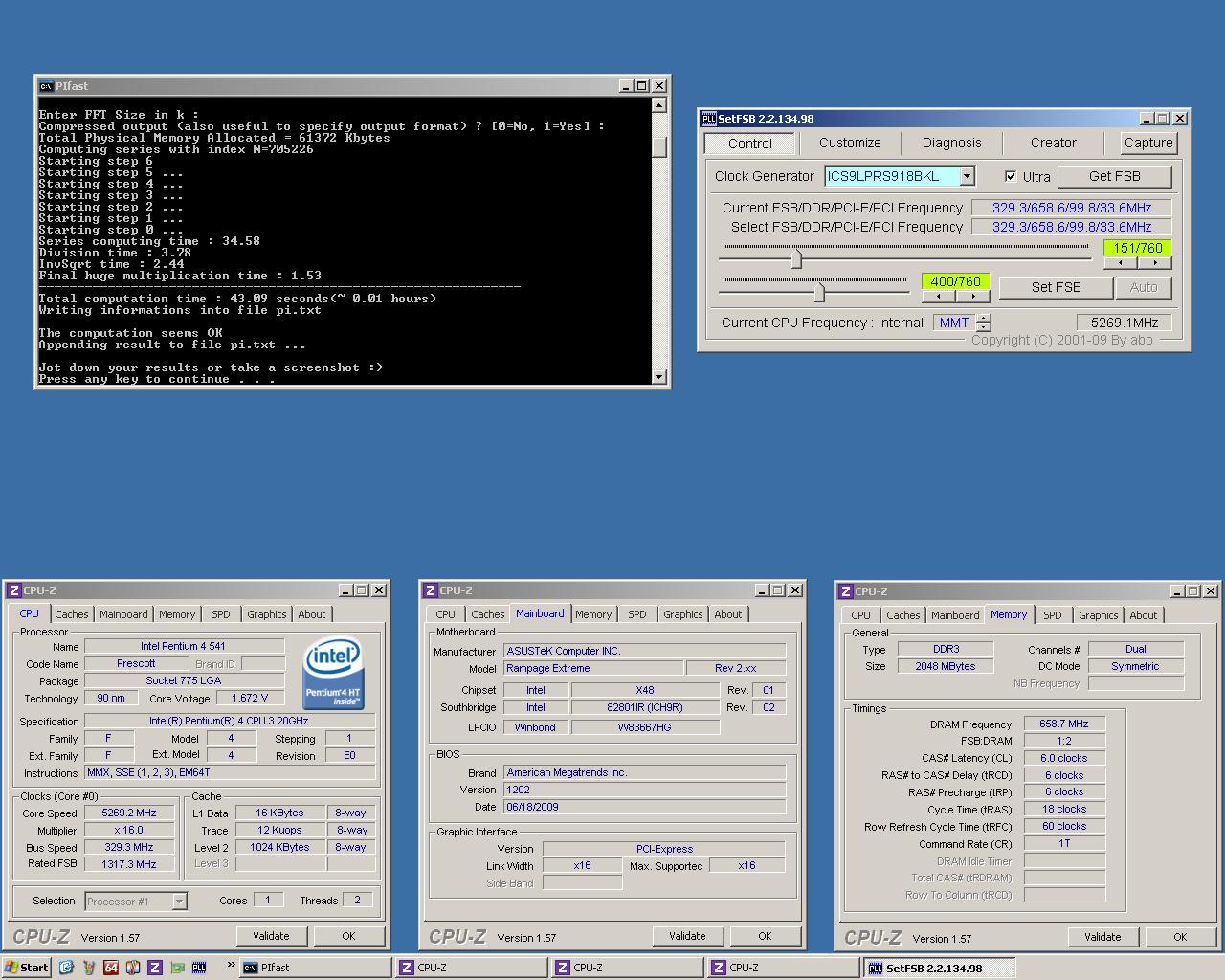The width and height of the screenshot is (1225, 980).
Task: Click the mainboard model Rampage Extreme
Action: (594, 668)
